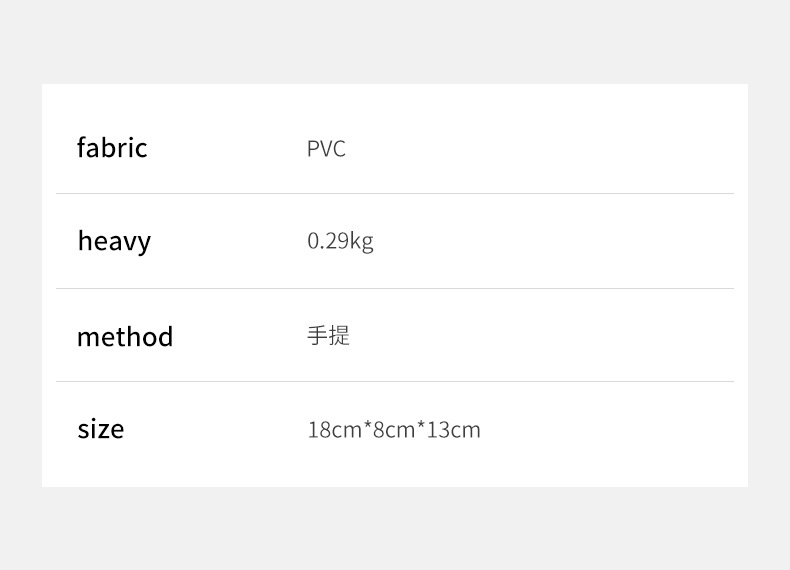Click the gray background above the white card
Viewport: 790px width, 570px height.
pyautogui.click(x=395, y=42)
